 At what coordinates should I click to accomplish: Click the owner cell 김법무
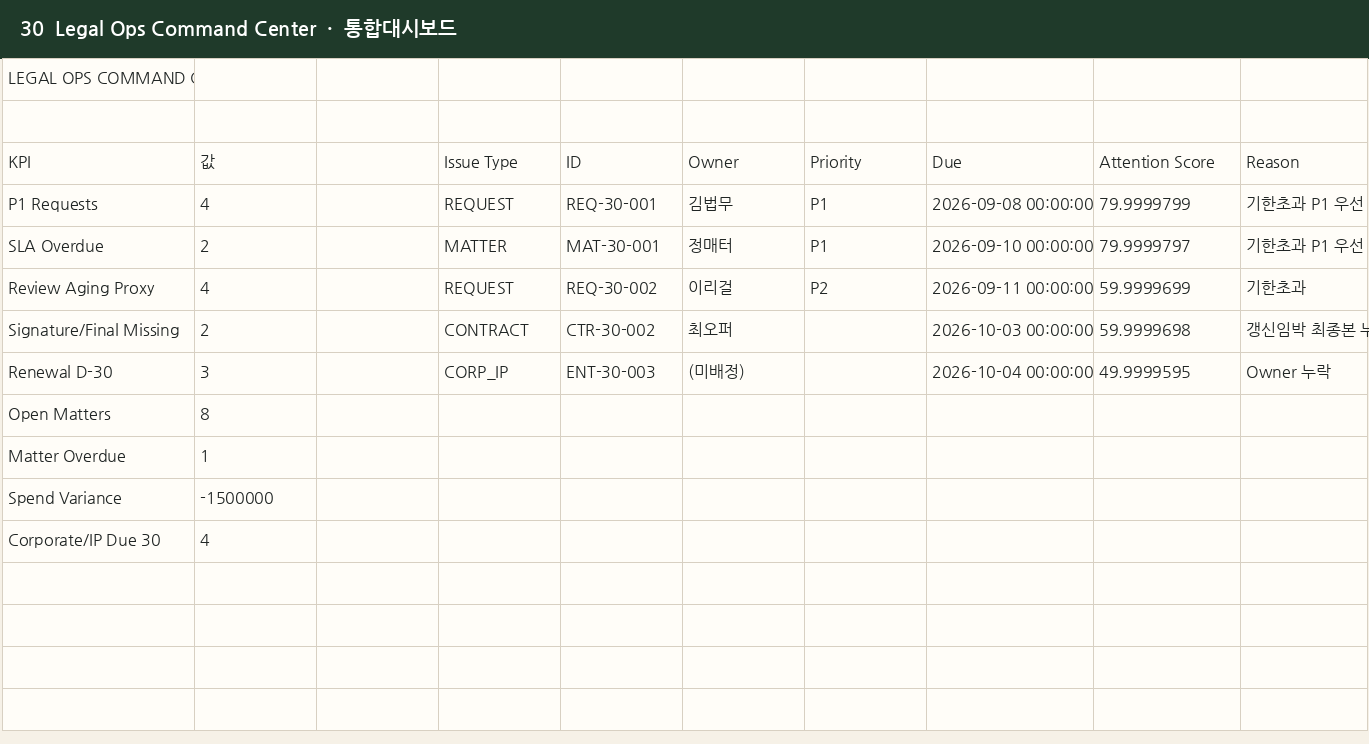pos(743,205)
